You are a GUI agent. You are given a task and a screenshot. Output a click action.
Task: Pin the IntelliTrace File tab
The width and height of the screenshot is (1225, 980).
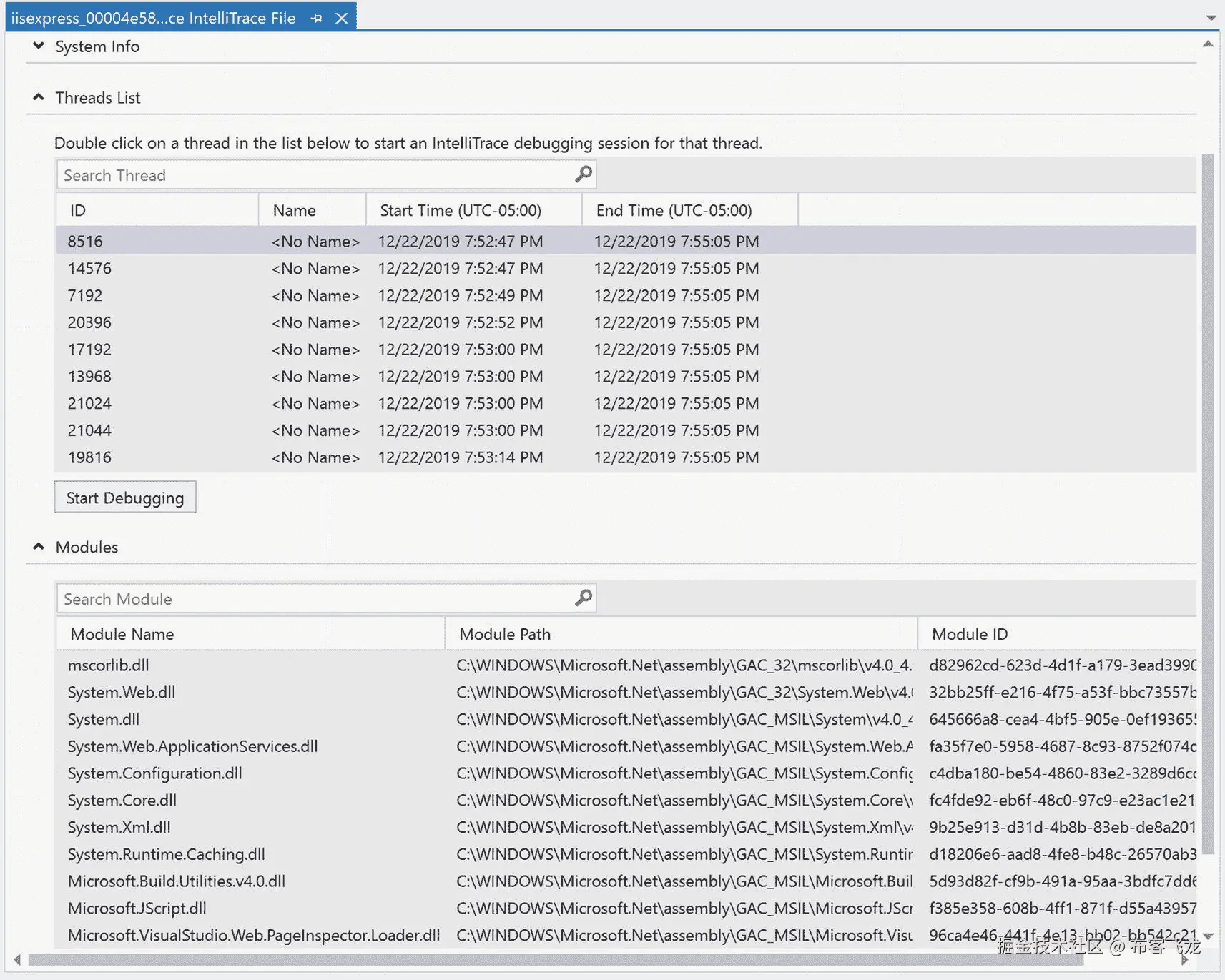[x=316, y=19]
